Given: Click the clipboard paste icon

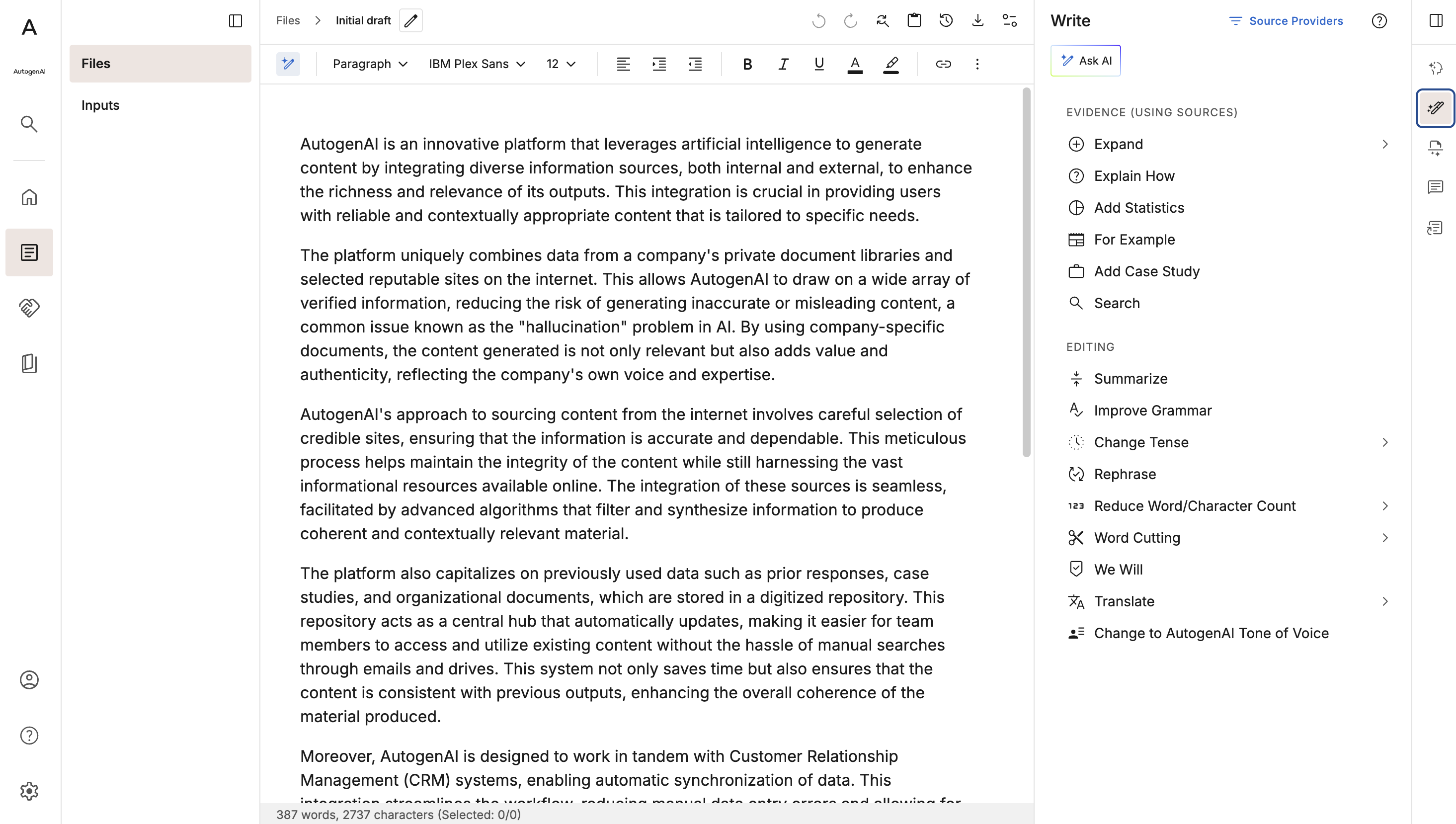Looking at the screenshot, I should [x=914, y=21].
